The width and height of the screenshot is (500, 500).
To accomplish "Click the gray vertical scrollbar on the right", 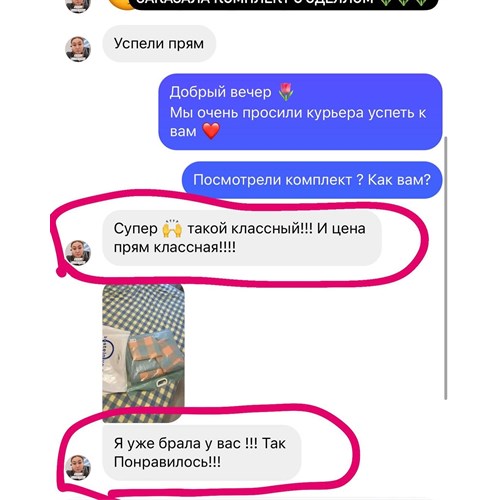I will 446,268.
